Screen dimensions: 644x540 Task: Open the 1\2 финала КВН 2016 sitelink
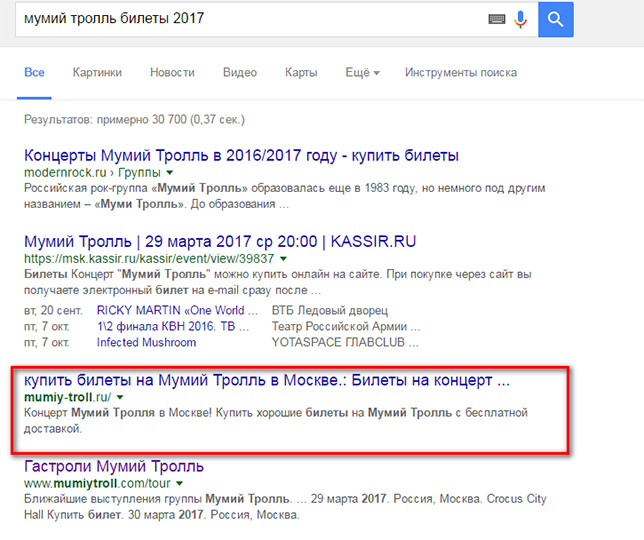[x=172, y=326]
